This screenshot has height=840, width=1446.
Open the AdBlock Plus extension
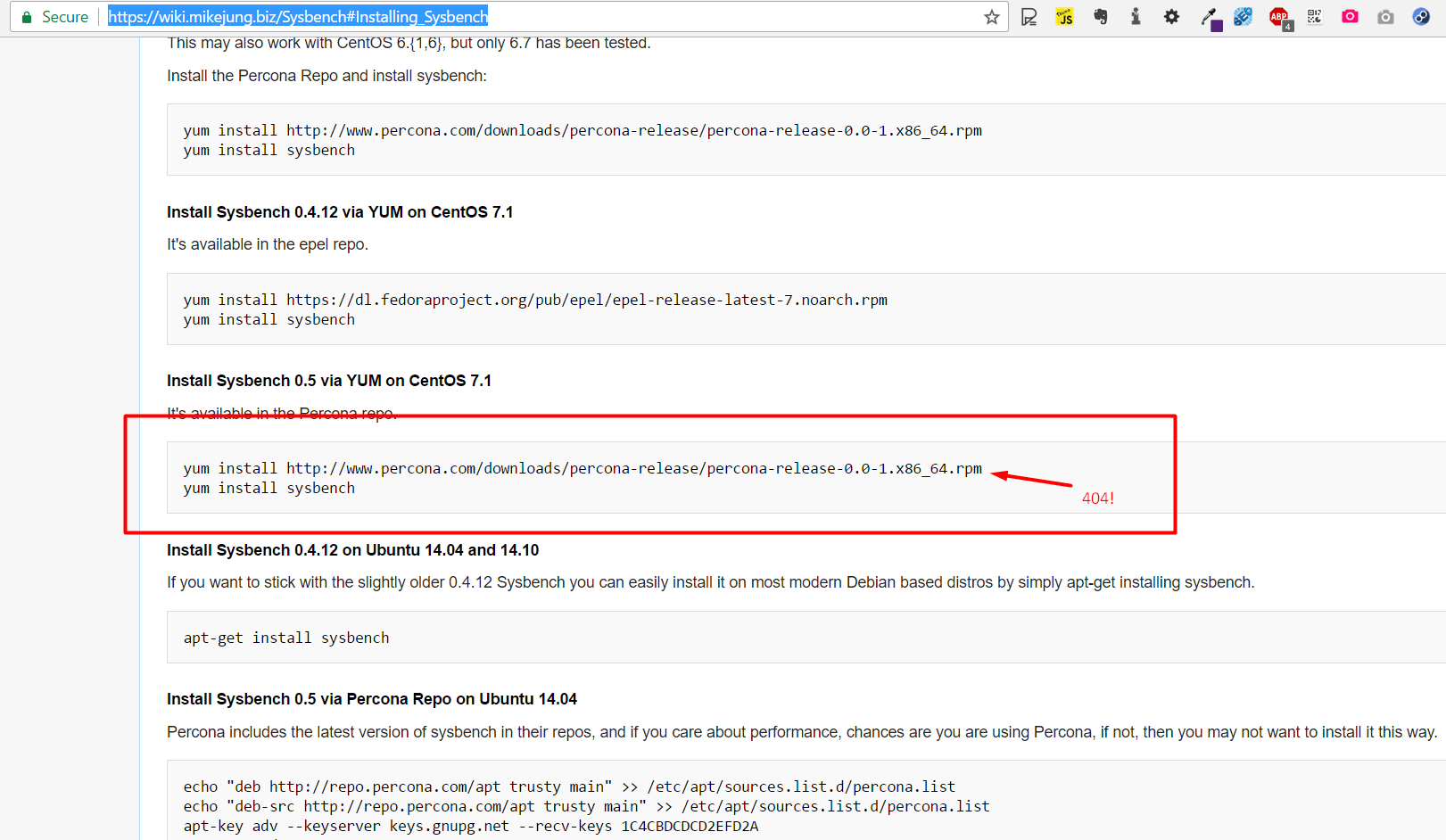point(1279,17)
